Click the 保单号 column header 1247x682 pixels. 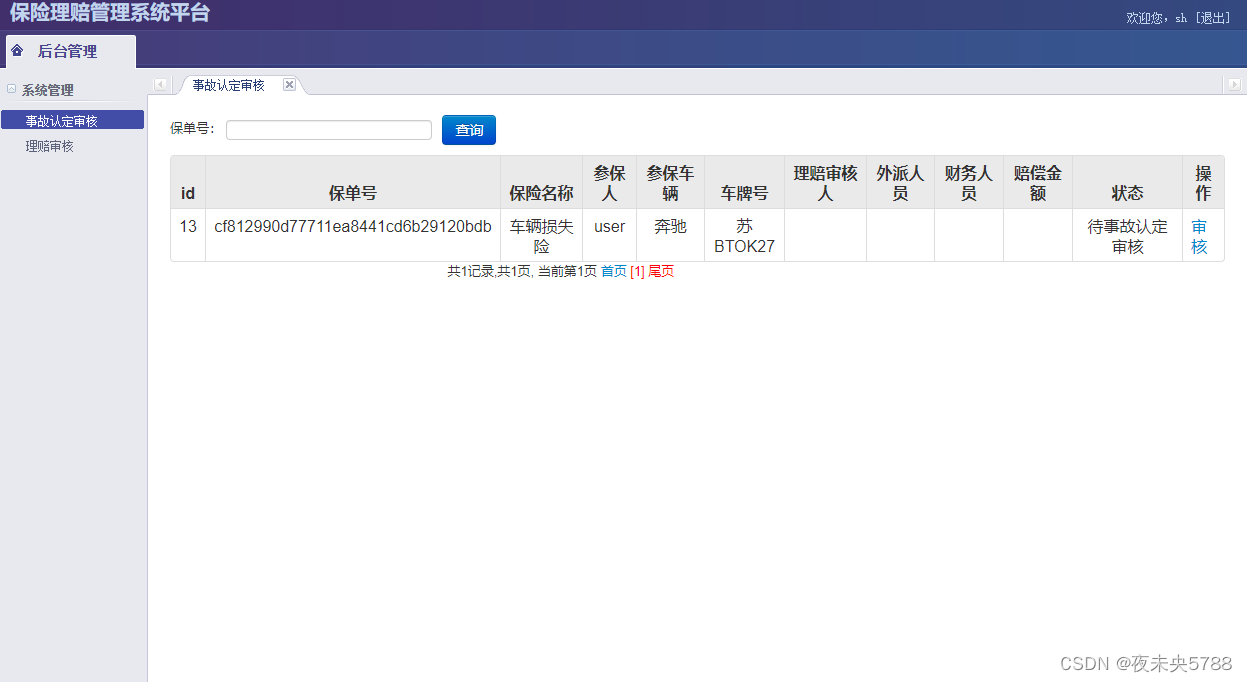point(353,182)
